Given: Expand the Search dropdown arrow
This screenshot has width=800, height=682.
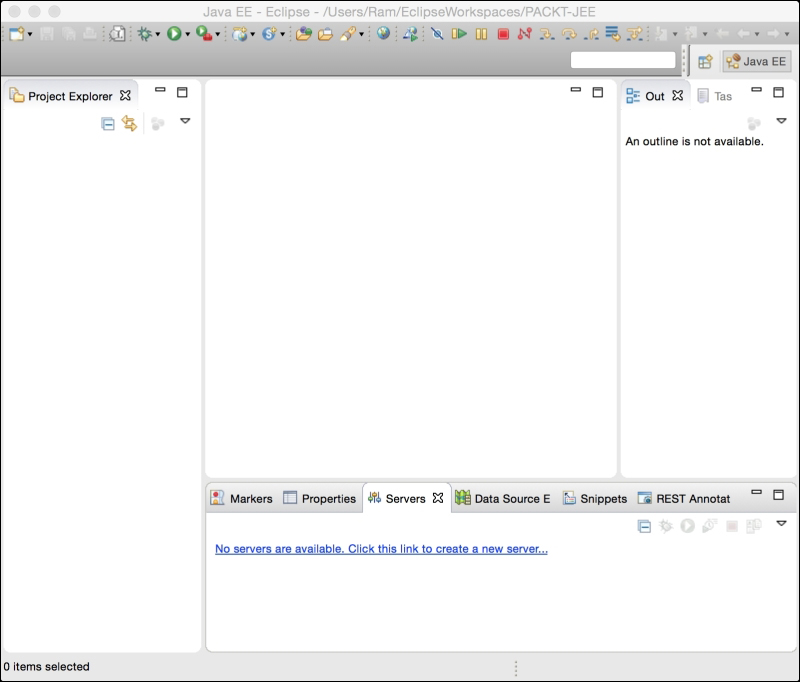Looking at the screenshot, I should click(x=361, y=34).
